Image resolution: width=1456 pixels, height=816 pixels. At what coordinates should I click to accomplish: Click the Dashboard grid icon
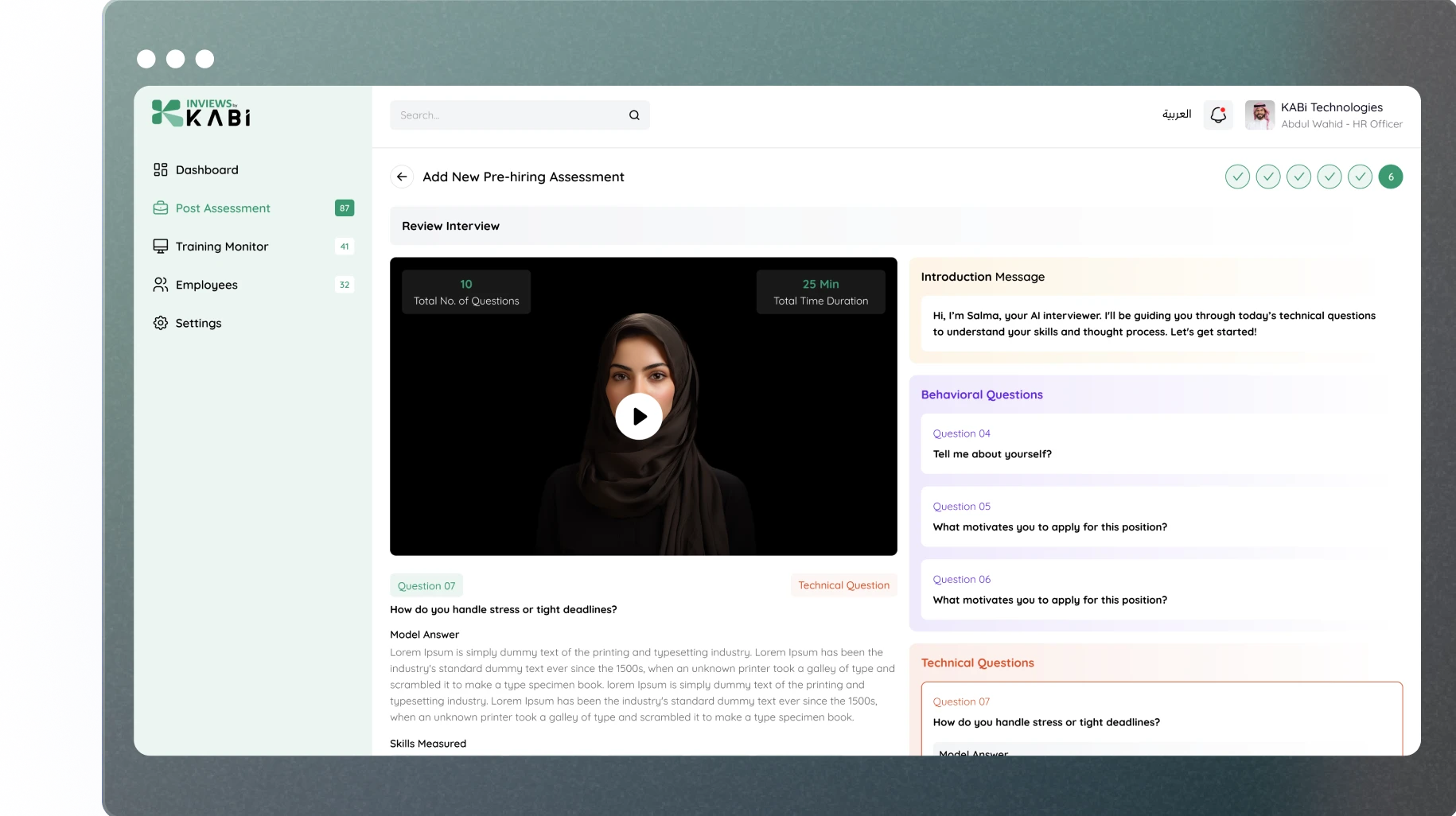(160, 169)
